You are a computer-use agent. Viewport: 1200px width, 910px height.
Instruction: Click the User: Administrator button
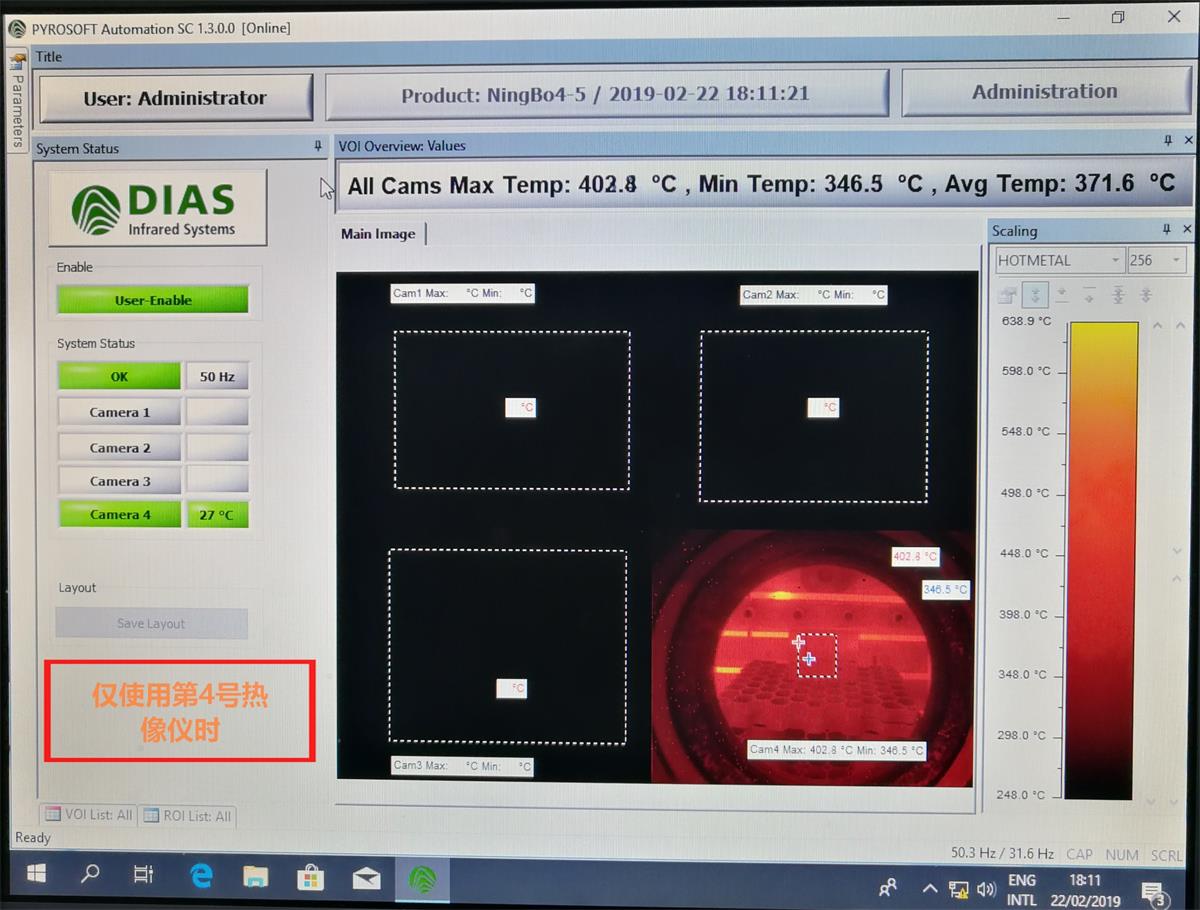coord(175,98)
